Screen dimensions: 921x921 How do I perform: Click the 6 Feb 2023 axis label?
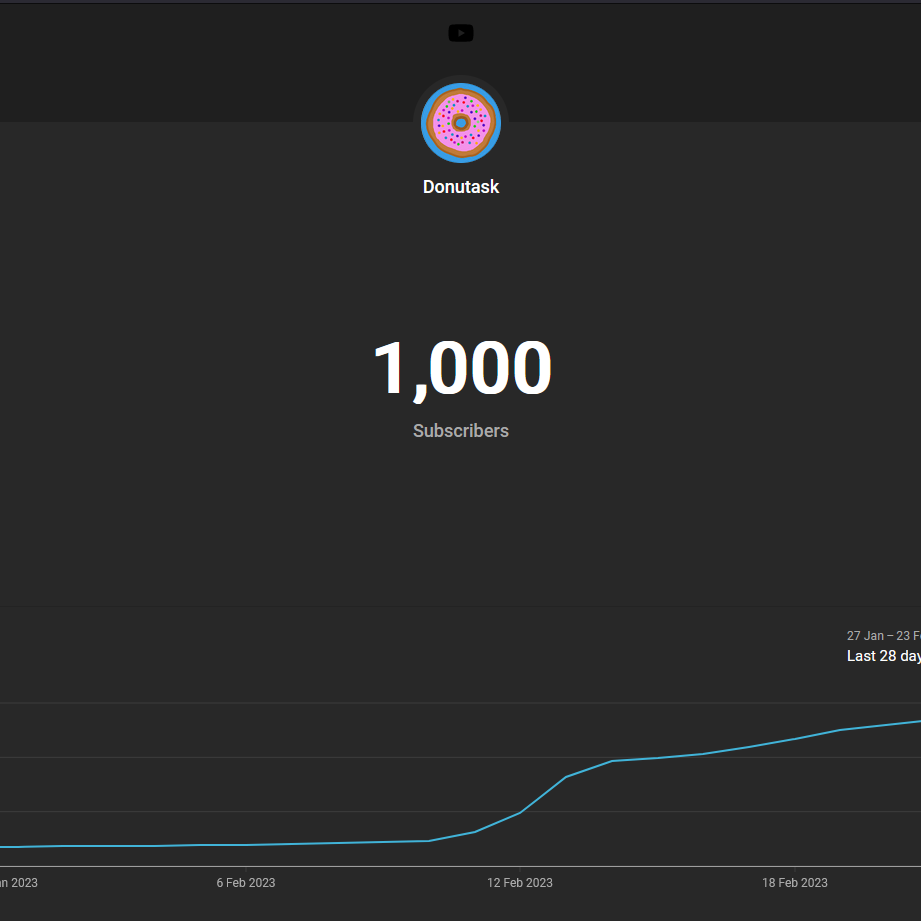[245, 883]
